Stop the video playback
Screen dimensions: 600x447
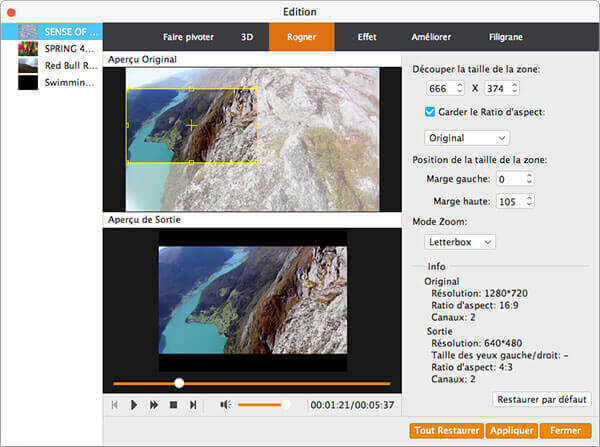click(x=173, y=405)
